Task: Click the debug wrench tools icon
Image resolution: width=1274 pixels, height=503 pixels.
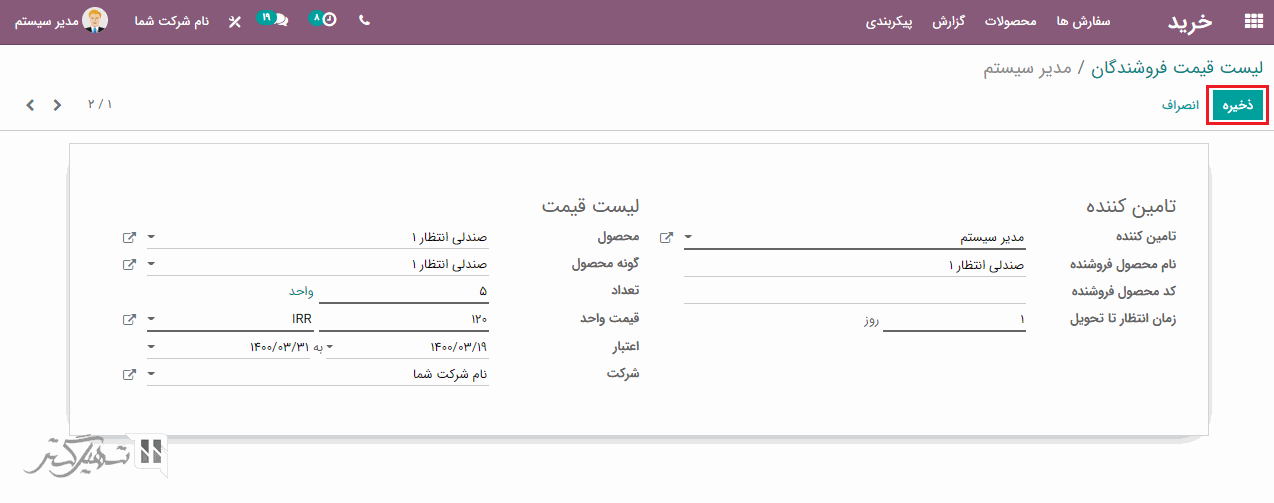Action: pyautogui.click(x=235, y=21)
